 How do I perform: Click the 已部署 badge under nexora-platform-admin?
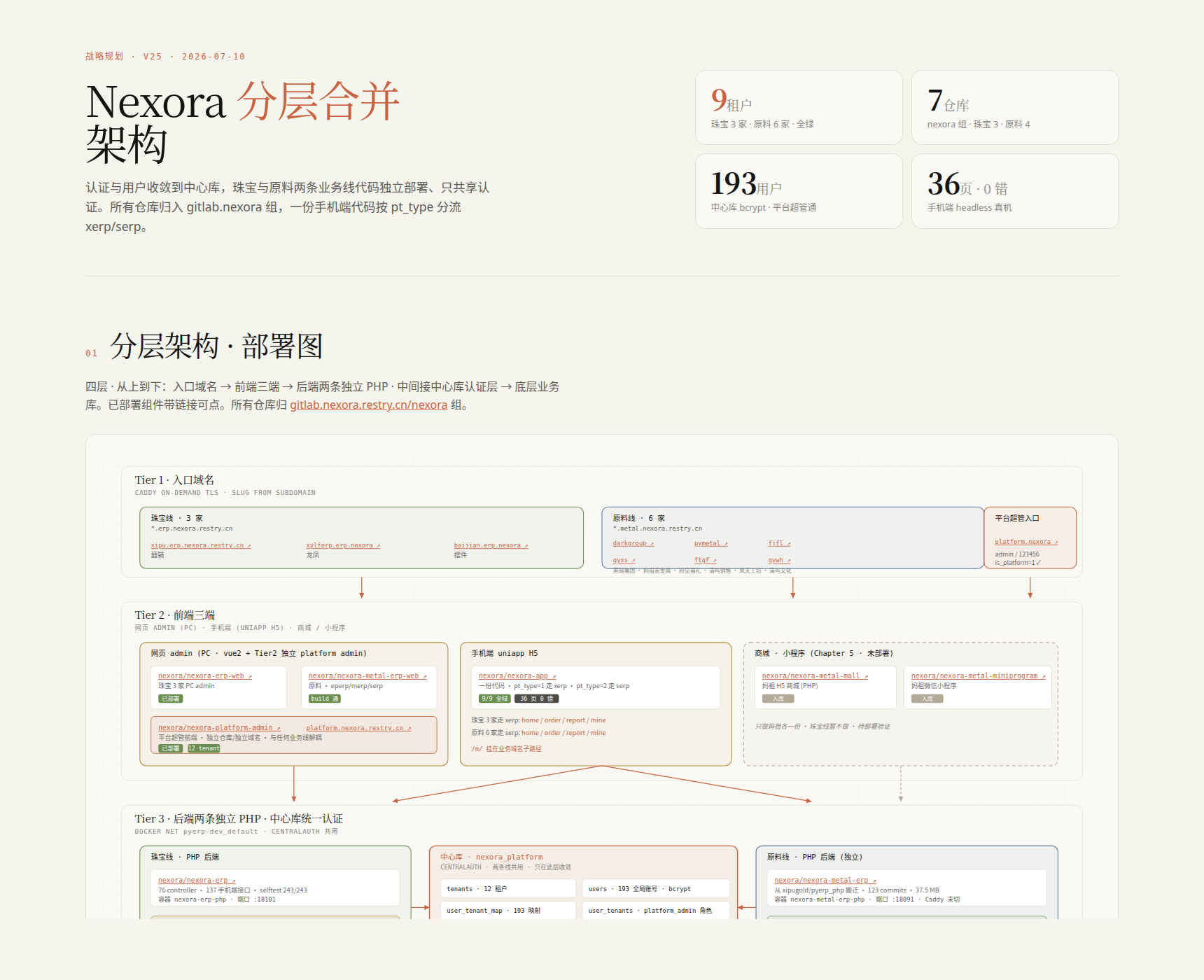point(171,748)
